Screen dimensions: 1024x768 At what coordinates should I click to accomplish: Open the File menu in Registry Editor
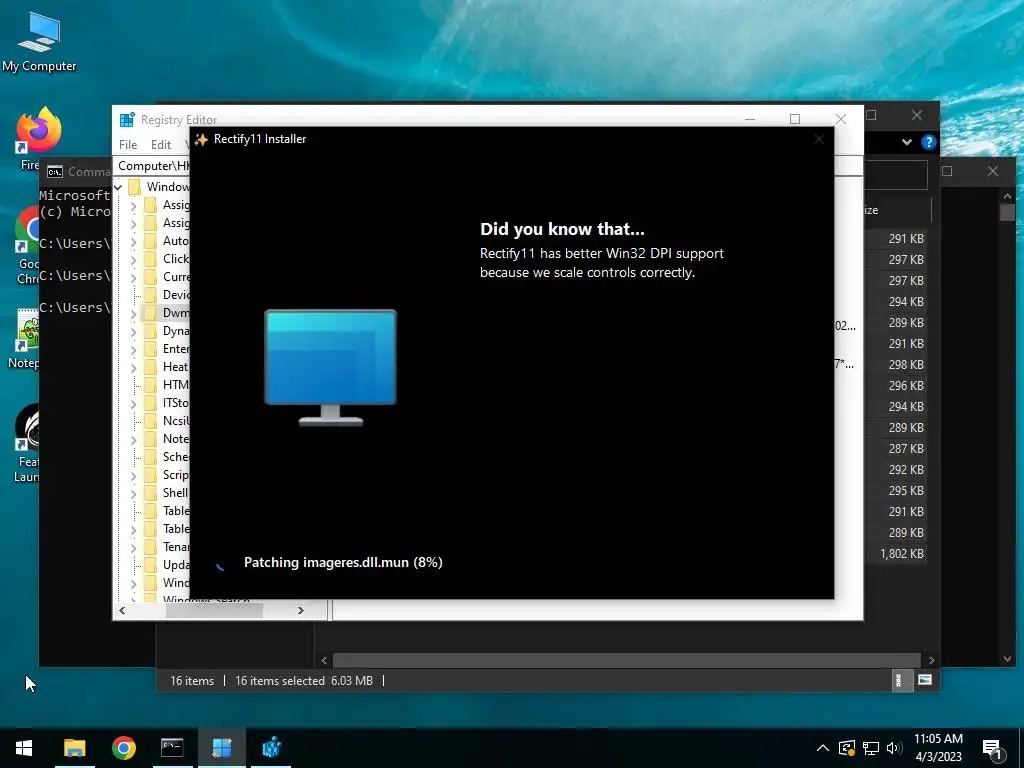[128, 144]
